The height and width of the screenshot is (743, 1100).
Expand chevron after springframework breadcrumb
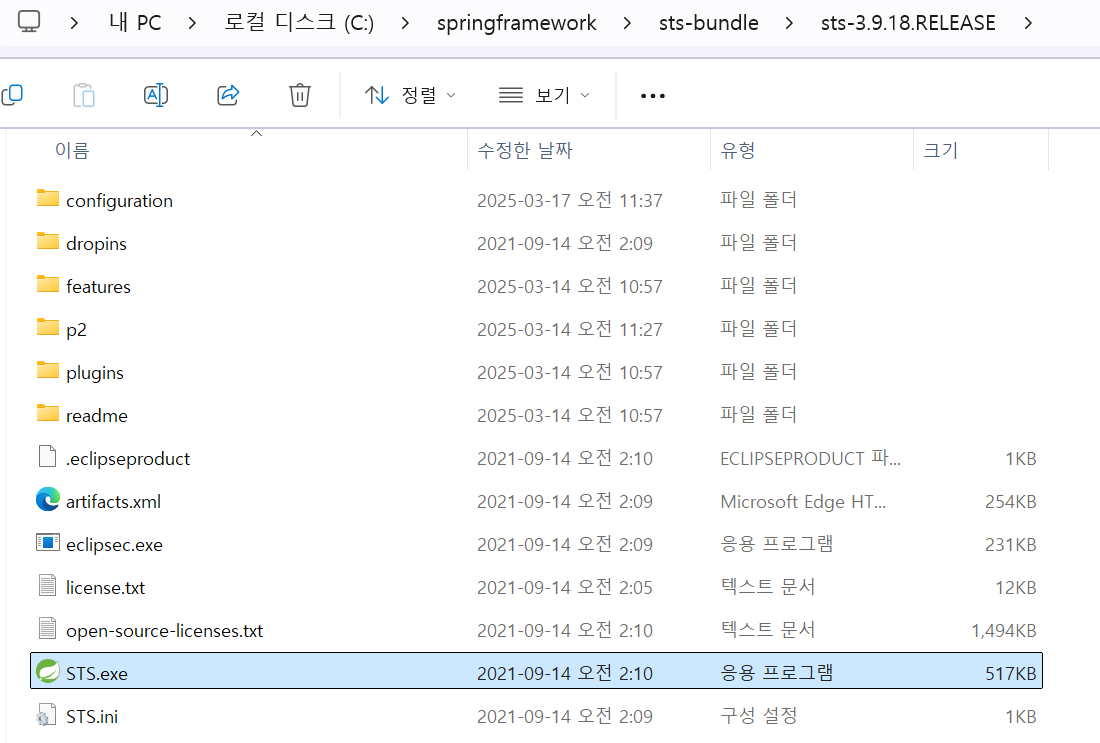(627, 23)
